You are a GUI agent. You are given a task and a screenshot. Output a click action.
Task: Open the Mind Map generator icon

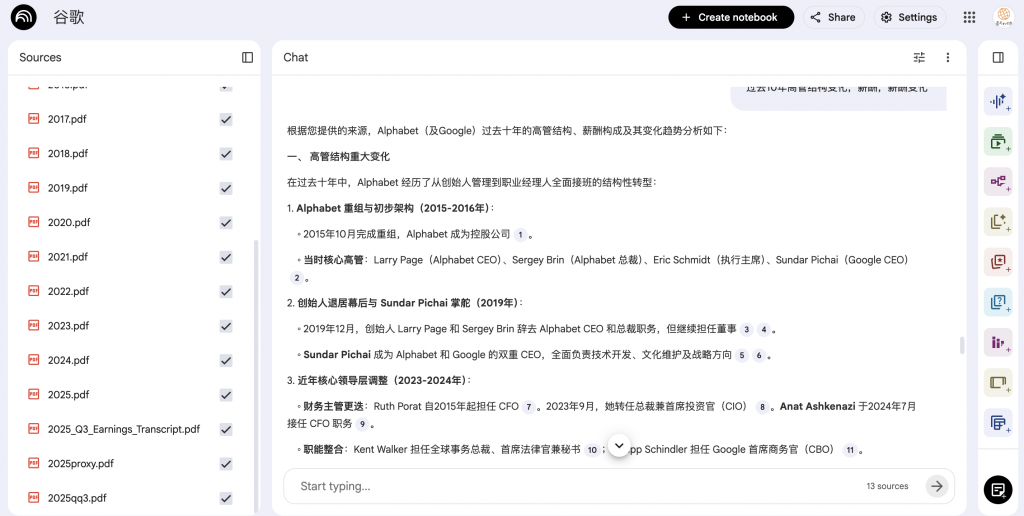point(997,181)
